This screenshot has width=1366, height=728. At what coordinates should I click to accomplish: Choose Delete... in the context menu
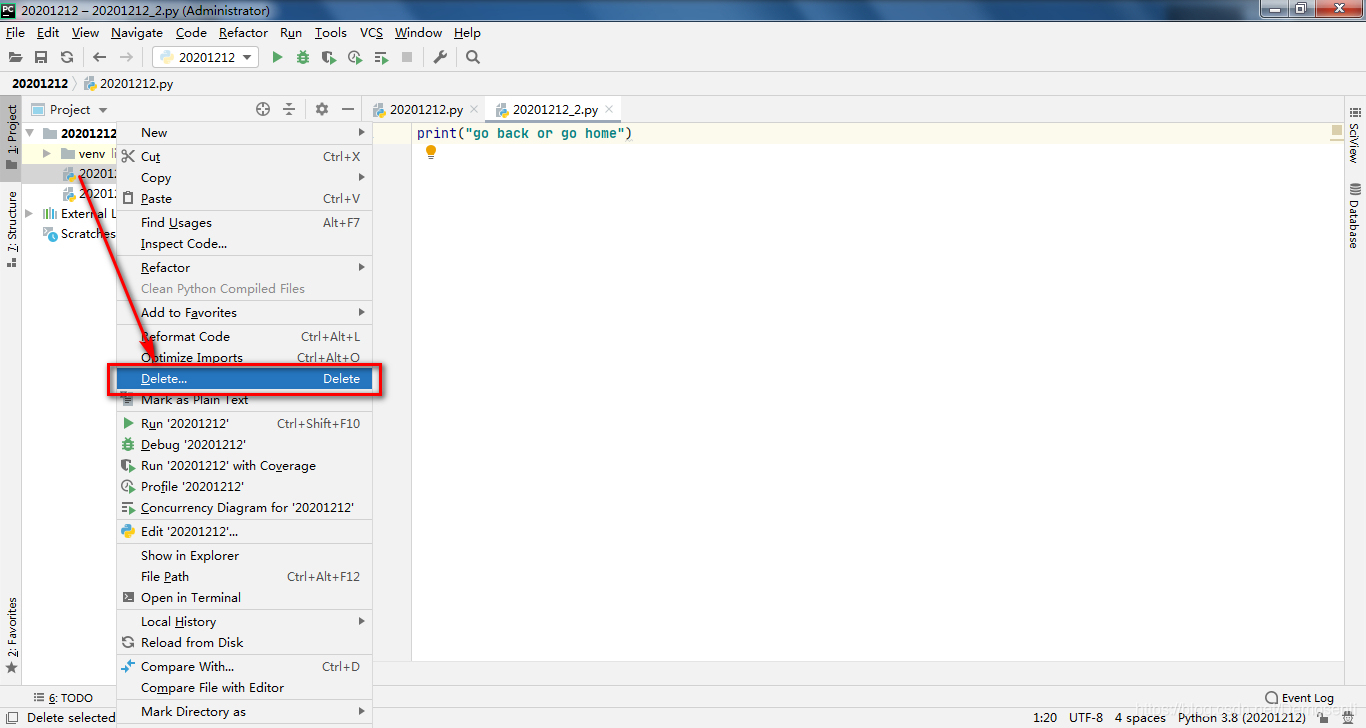(x=244, y=379)
